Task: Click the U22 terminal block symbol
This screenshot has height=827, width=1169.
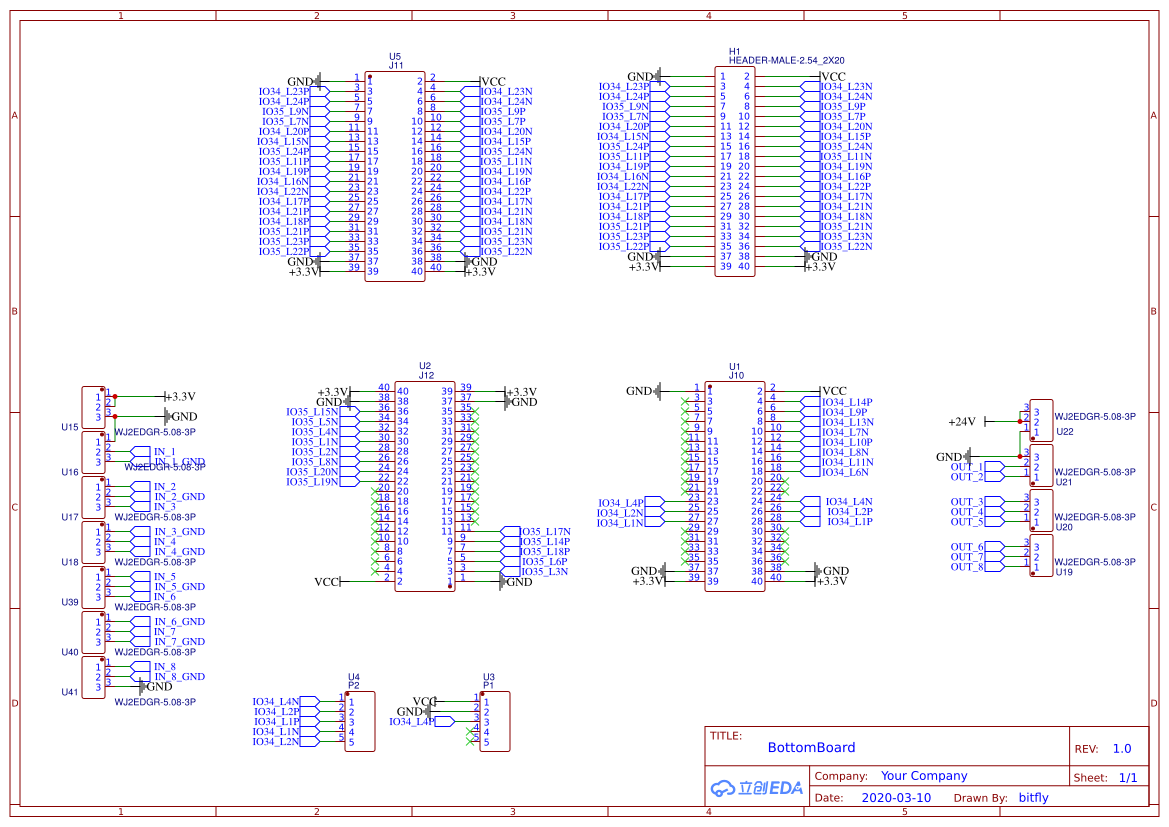Action: pyautogui.click(x=1041, y=421)
